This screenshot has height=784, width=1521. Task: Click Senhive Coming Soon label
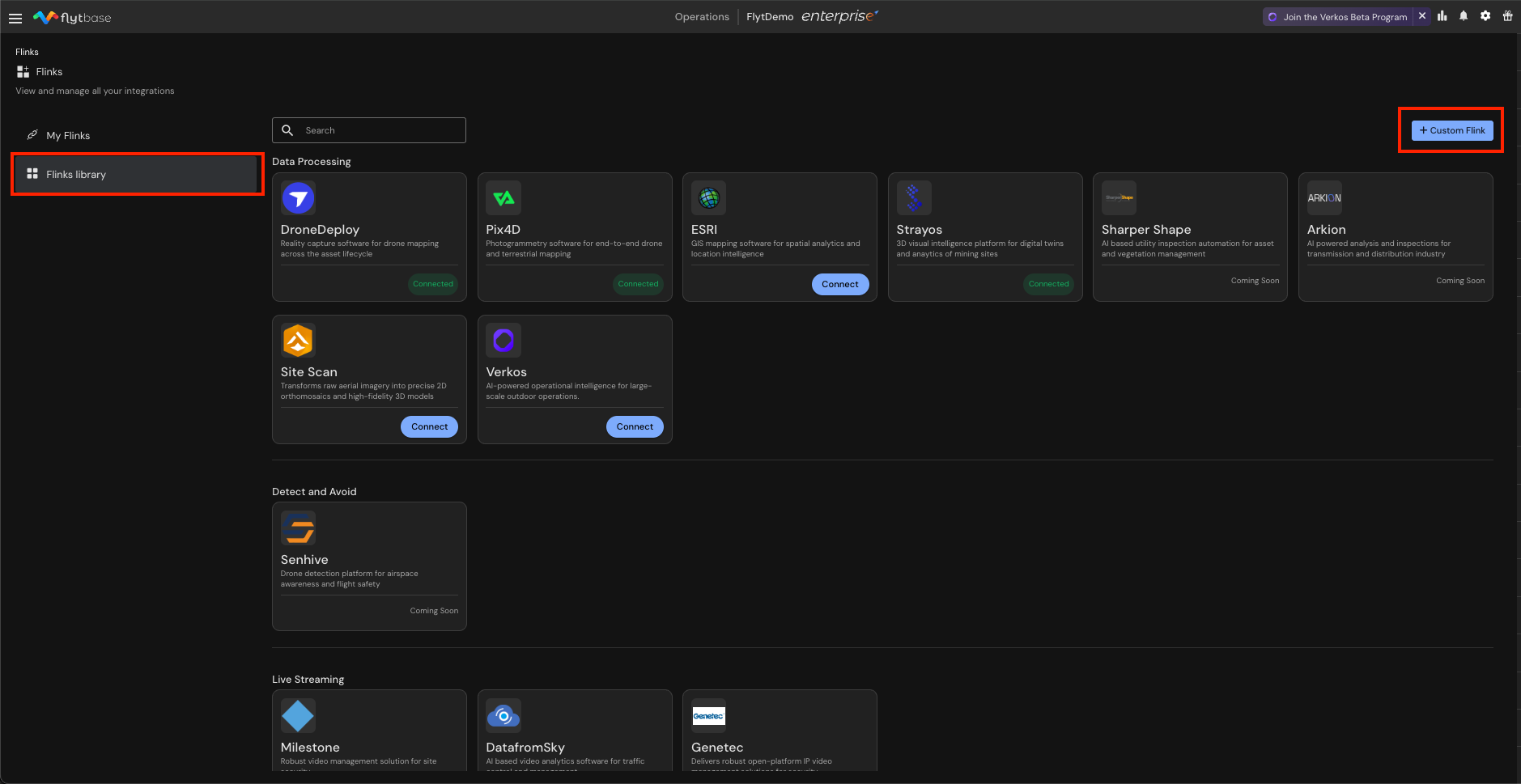click(x=434, y=611)
